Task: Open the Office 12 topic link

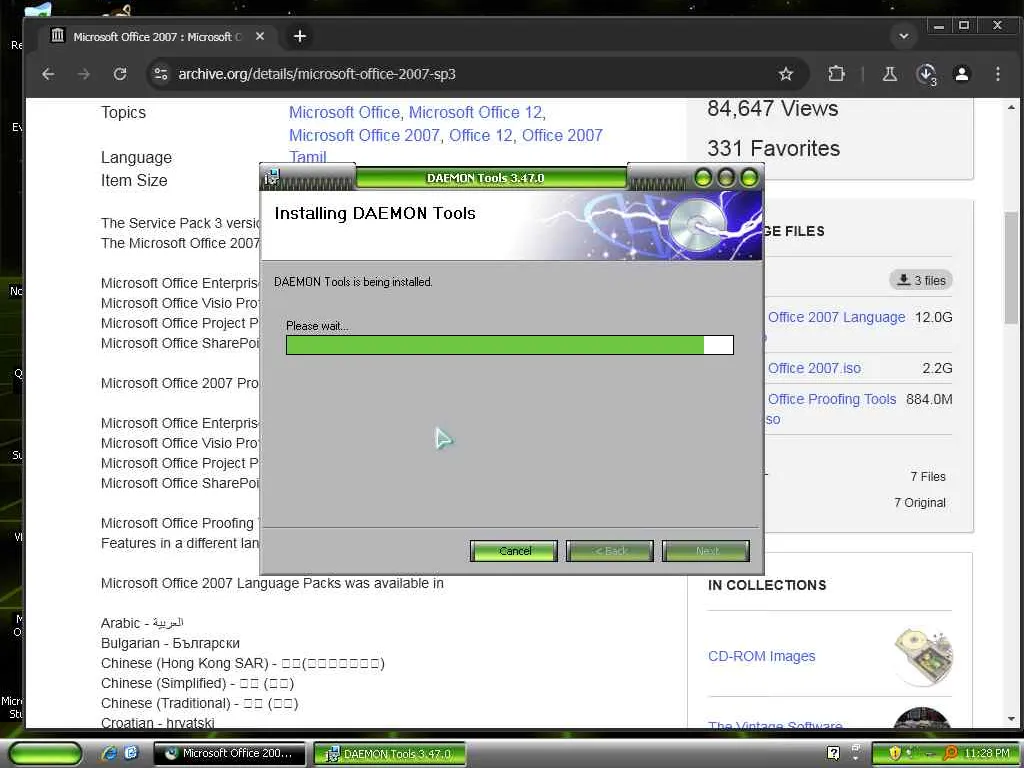Action: (x=481, y=135)
